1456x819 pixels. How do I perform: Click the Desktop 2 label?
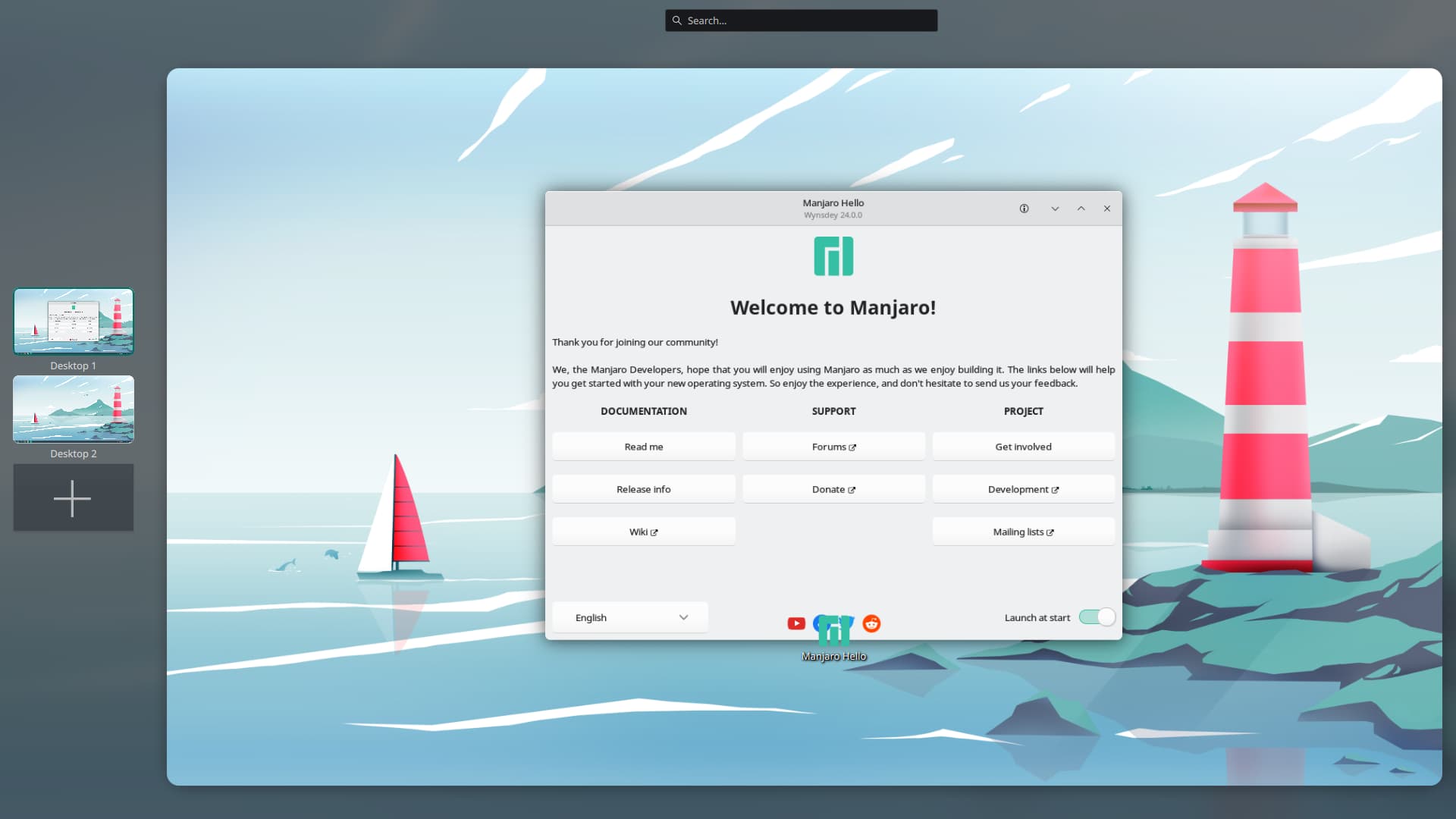[x=73, y=453]
